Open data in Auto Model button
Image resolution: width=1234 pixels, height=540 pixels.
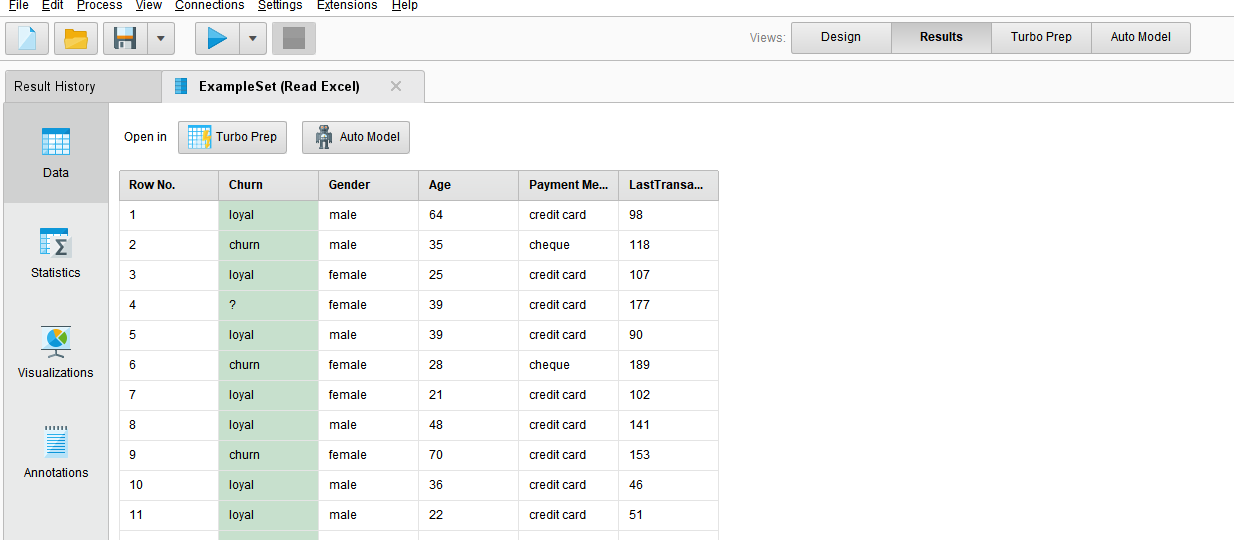coord(356,137)
